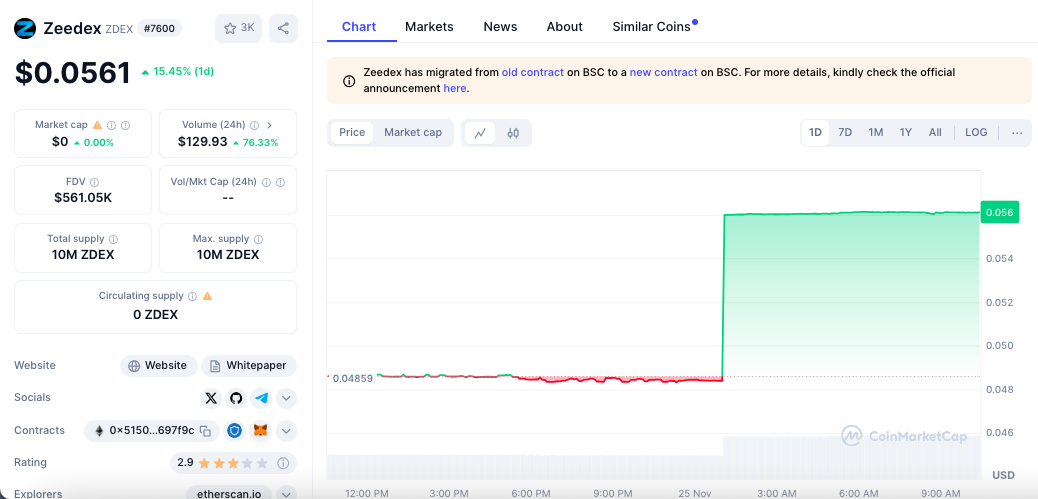
Task: Set chart range to 1M
Action: click(876, 132)
